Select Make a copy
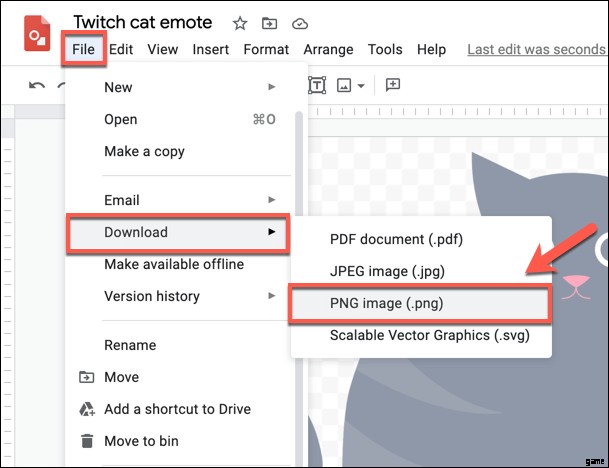The width and height of the screenshot is (609, 468). 178,151
